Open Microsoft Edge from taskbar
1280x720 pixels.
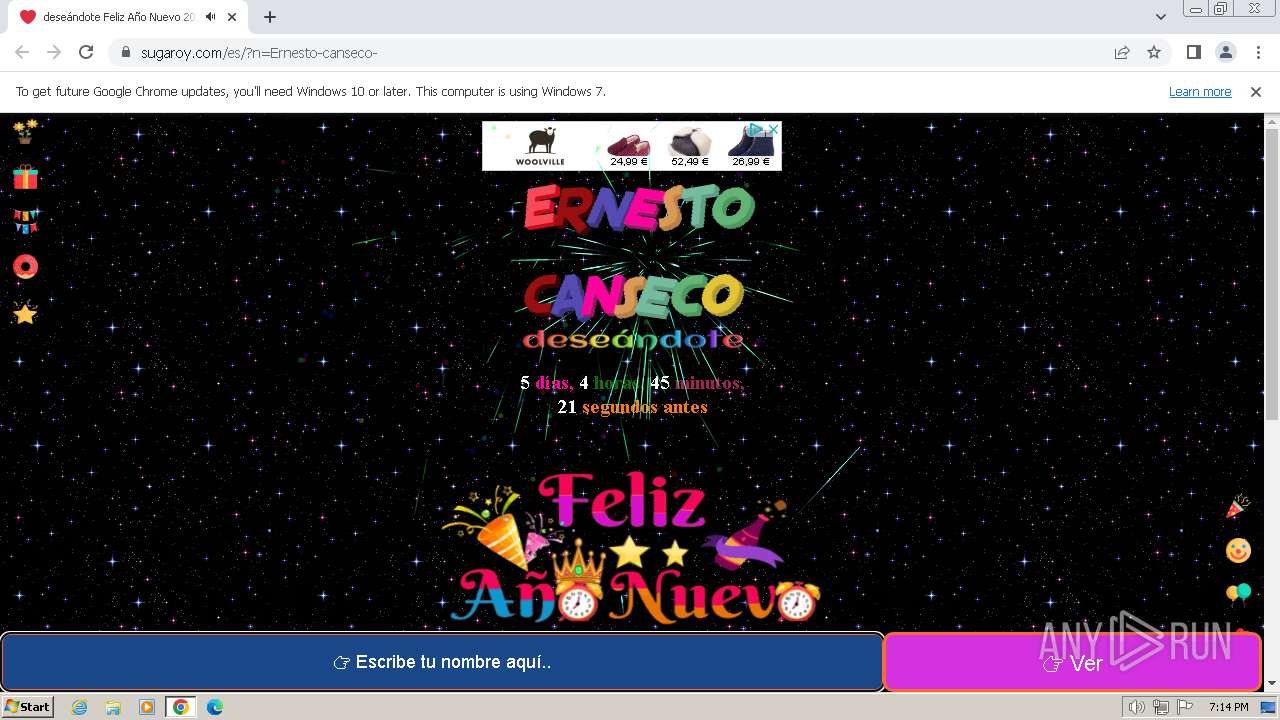pos(214,707)
